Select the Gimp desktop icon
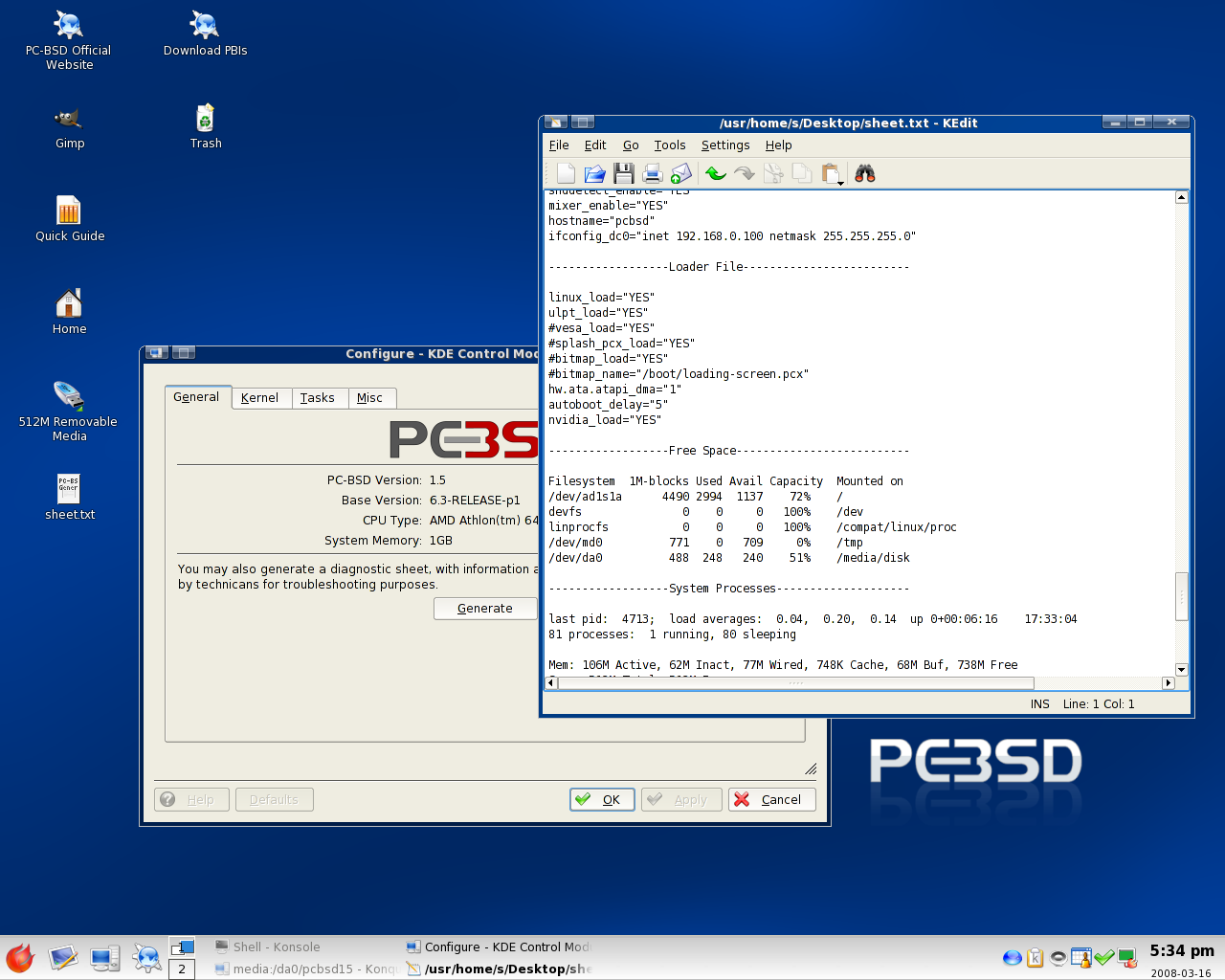Screen dimensions: 1225x980 point(69,127)
